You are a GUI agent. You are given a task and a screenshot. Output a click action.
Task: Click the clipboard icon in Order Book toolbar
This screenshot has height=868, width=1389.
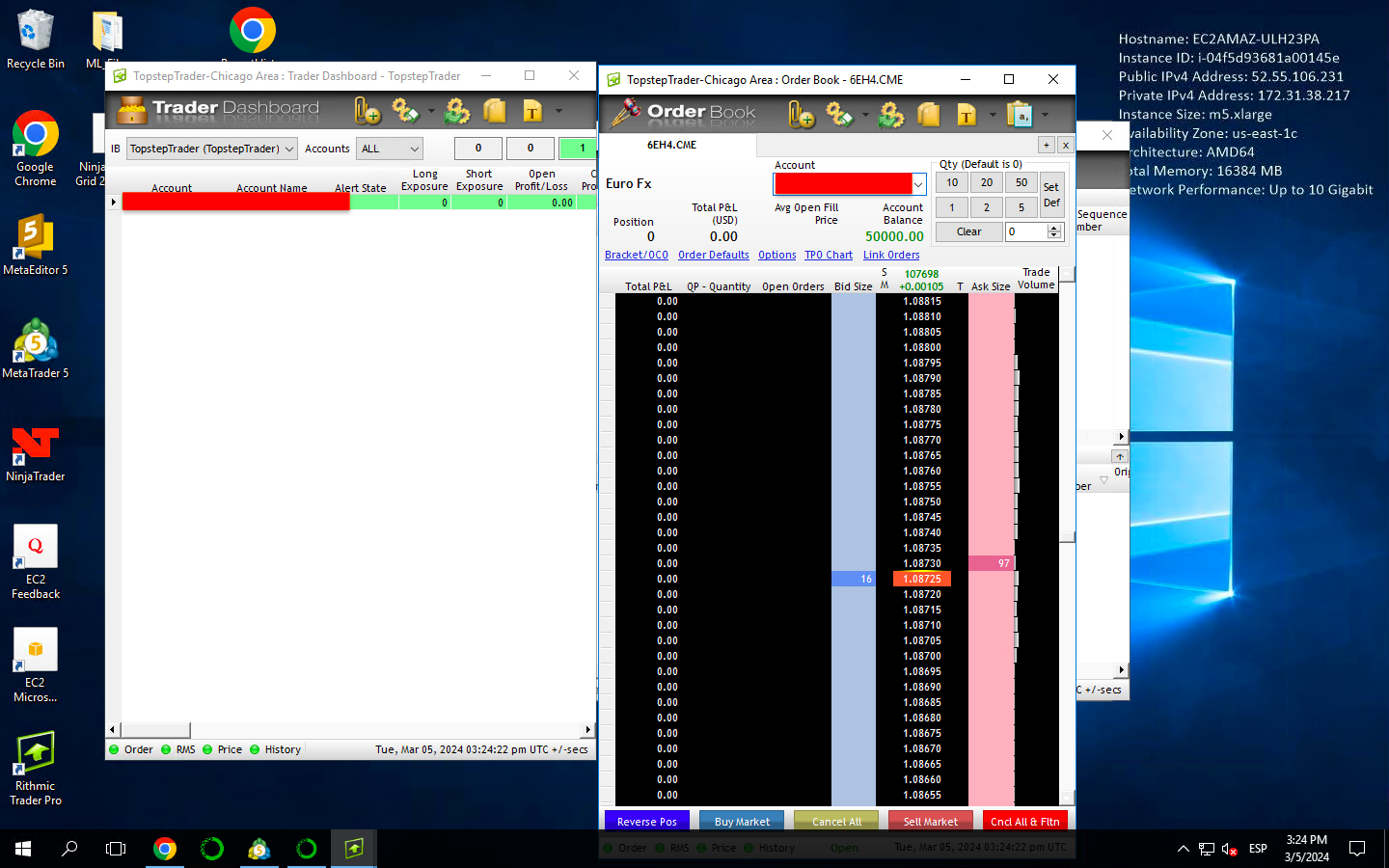(1020, 116)
